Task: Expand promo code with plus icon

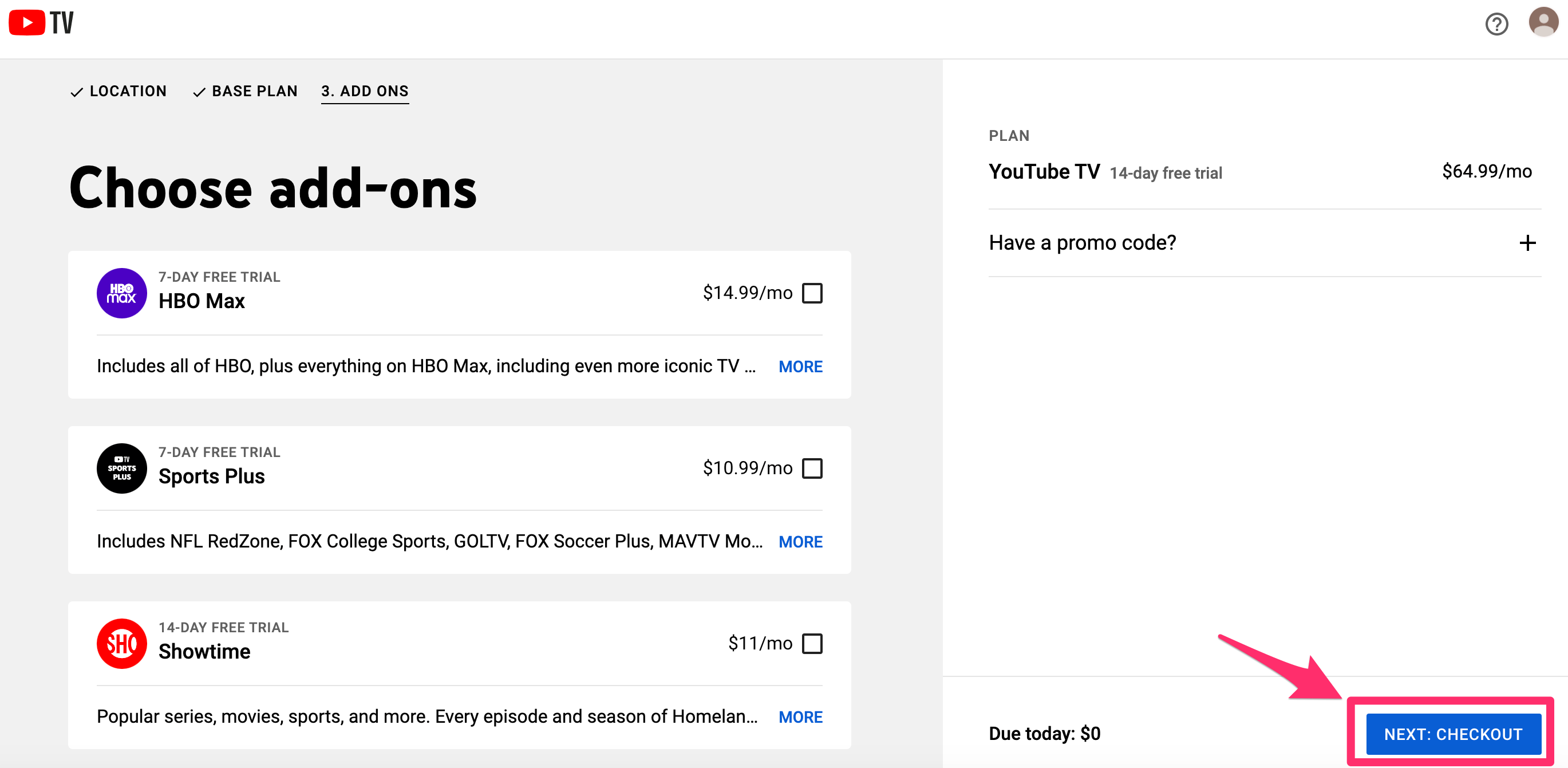Action: pyautogui.click(x=1527, y=243)
